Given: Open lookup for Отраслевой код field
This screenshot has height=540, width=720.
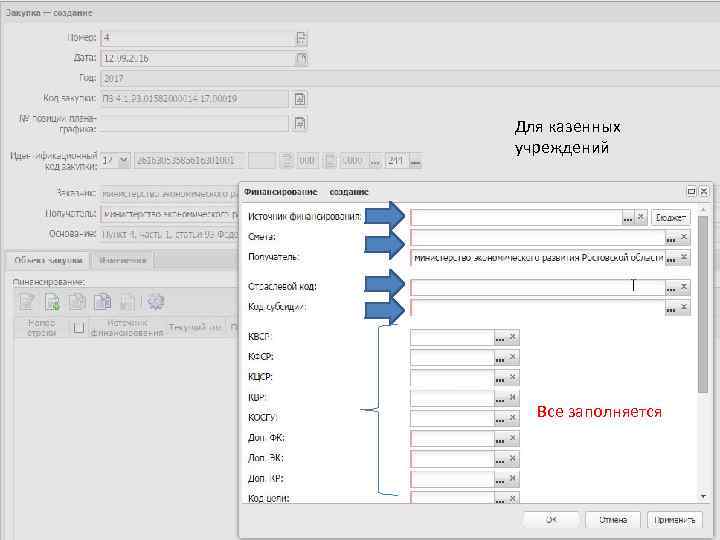Looking at the screenshot, I should tap(671, 287).
